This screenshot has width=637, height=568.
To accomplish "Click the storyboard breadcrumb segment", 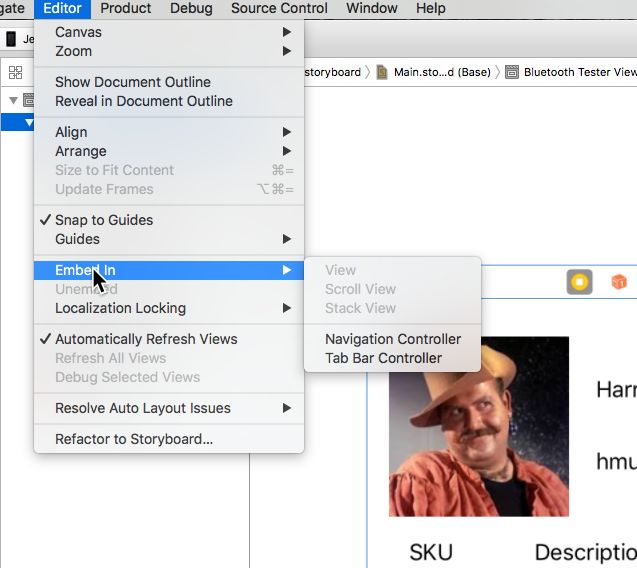I will click(x=332, y=72).
